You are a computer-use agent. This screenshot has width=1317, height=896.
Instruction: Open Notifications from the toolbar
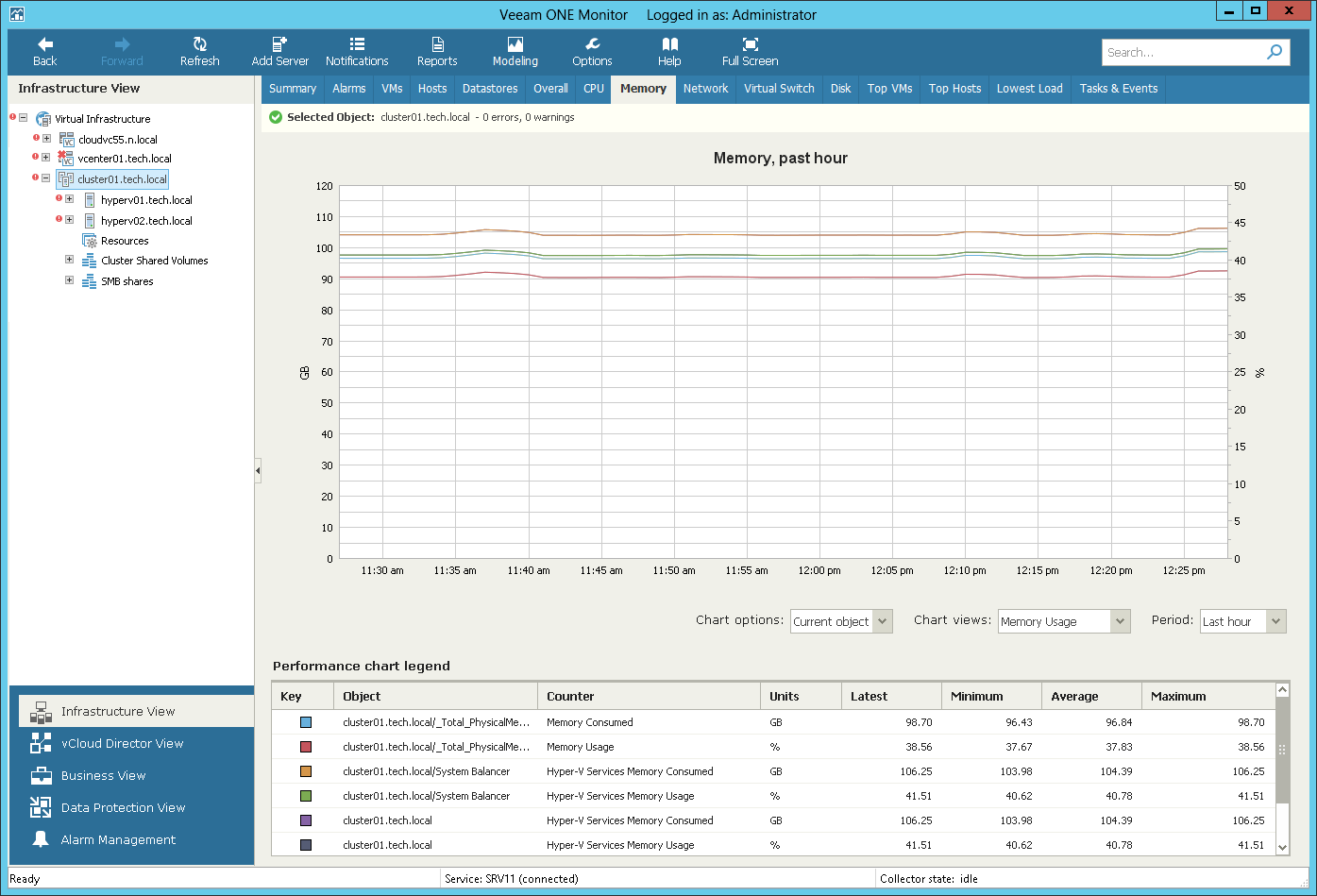coord(357,44)
